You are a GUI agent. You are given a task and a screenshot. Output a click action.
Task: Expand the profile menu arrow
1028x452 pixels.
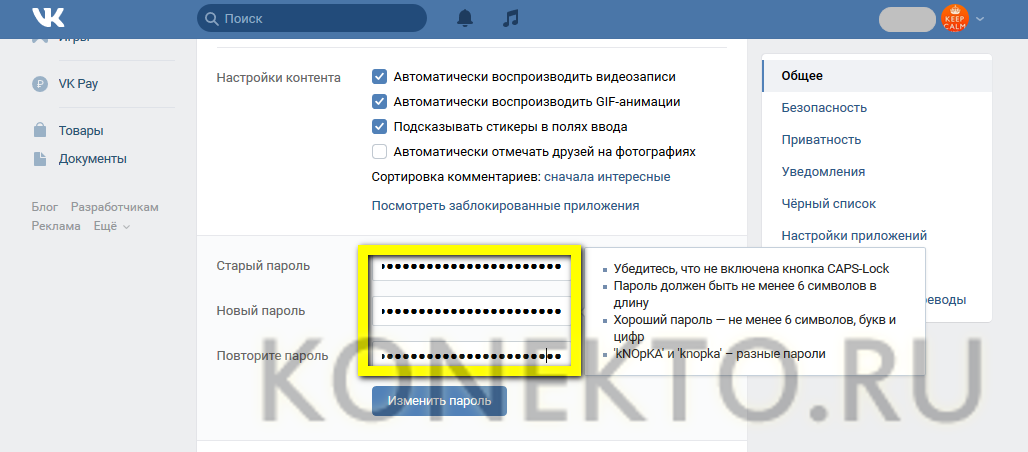[x=980, y=19]
